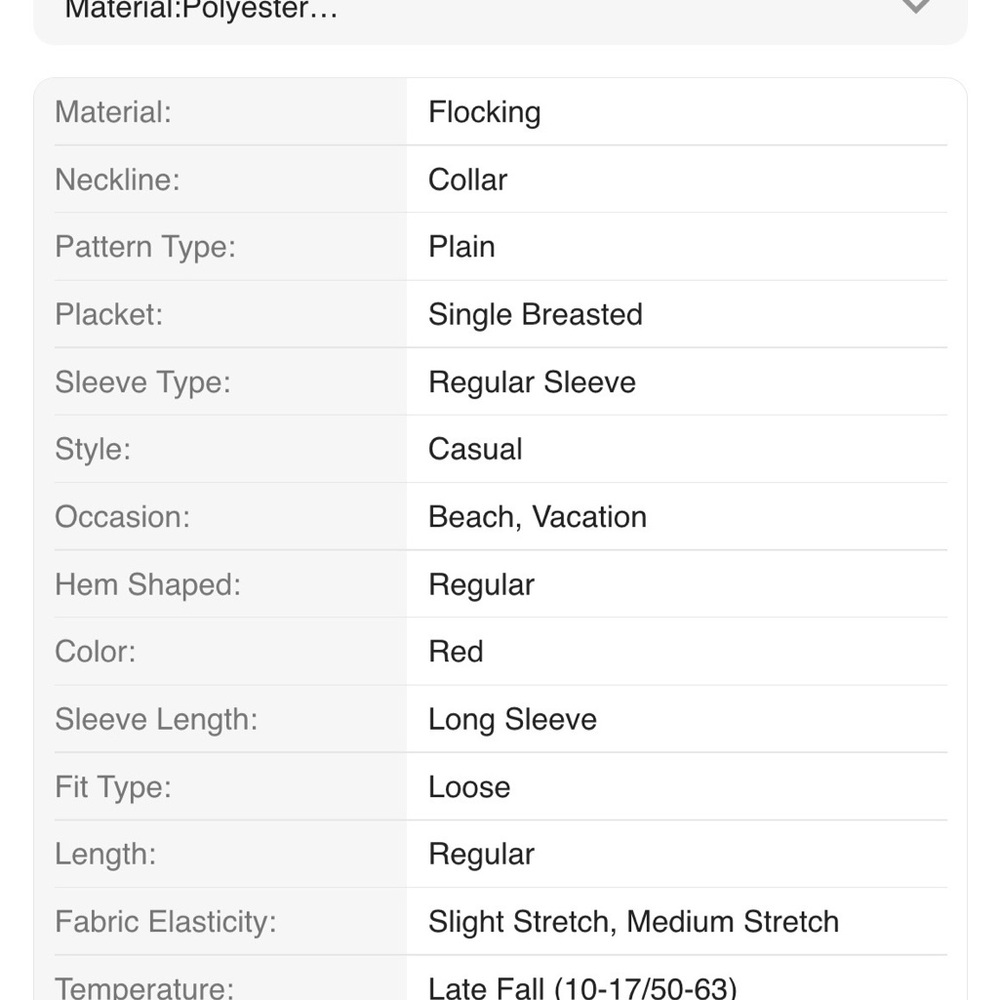Tap the Neckline label
1000x1000 pixels.
coord(117,180)
